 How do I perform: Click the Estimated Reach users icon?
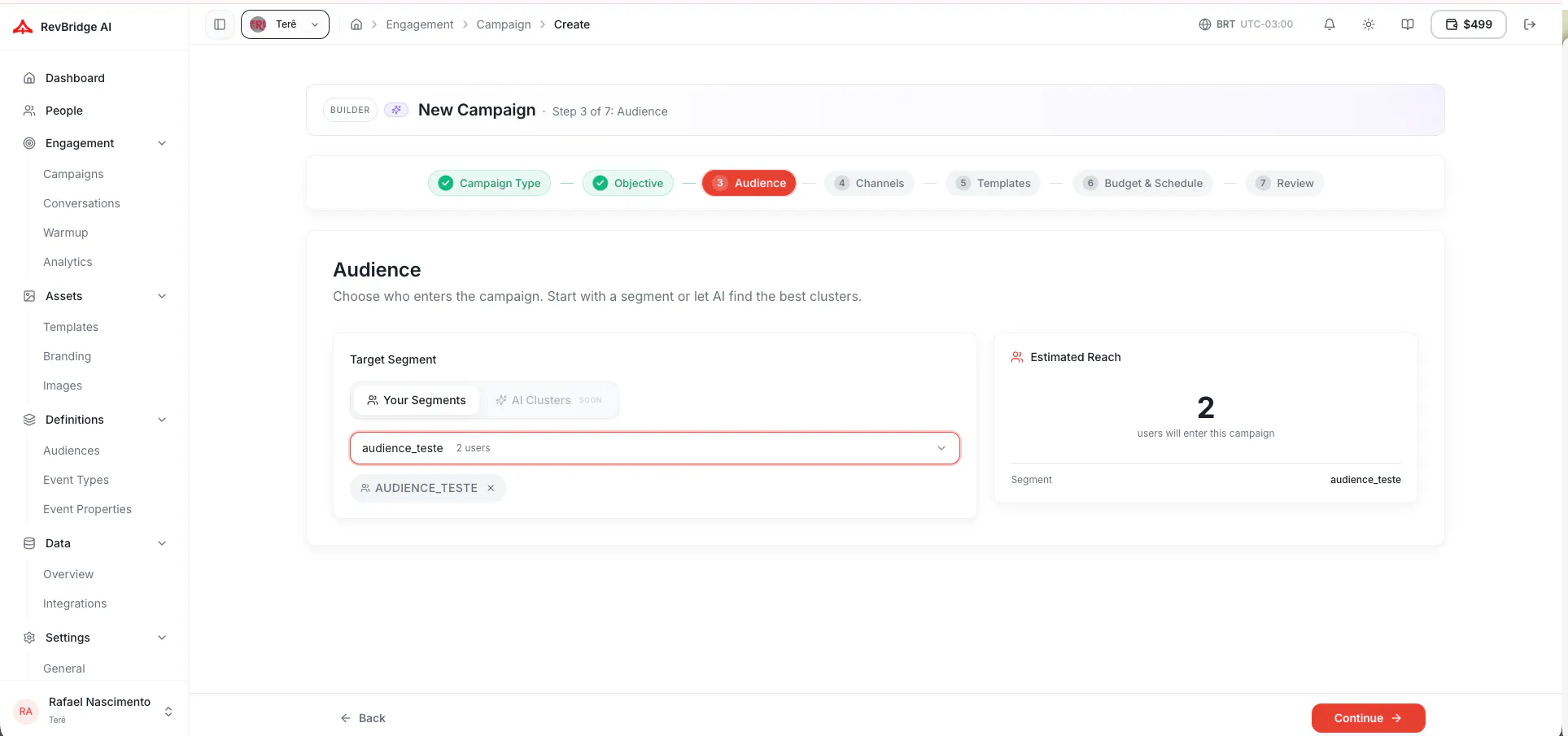(1017, 357)
